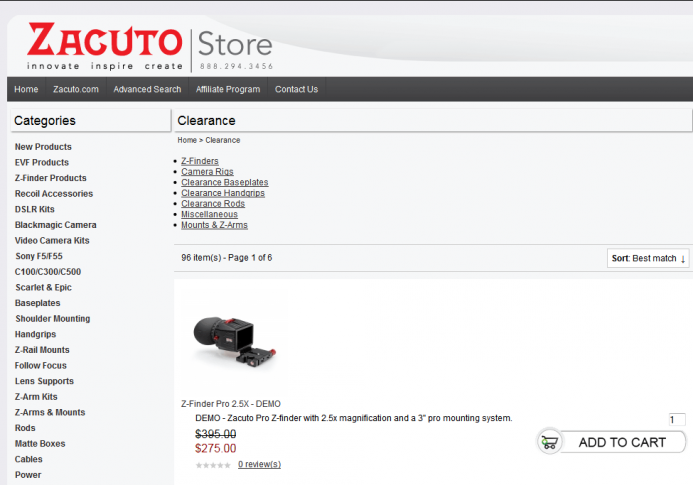Select New Products category
The image size is (693, 485).
43,147
